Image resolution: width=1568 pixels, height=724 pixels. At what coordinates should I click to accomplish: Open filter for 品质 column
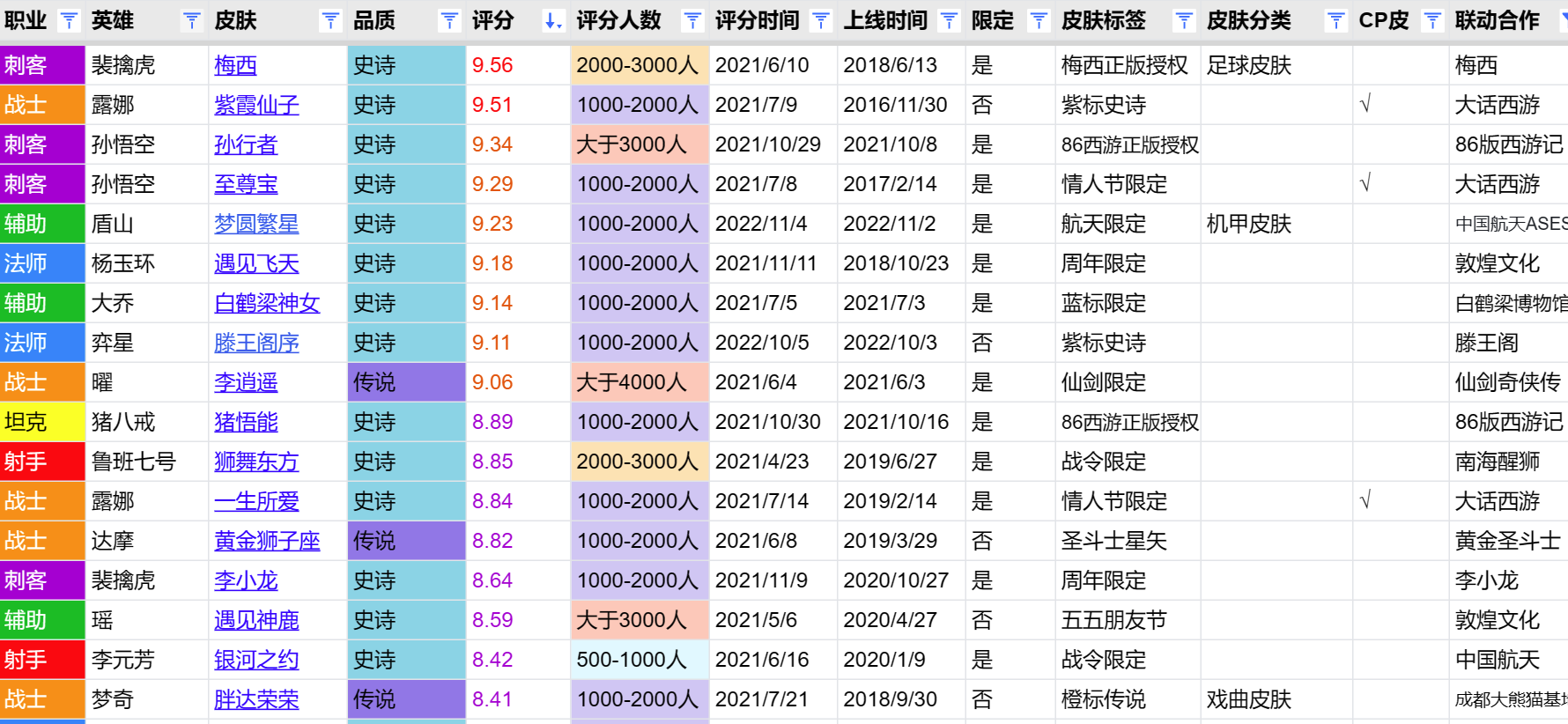[x=449, y=20]
